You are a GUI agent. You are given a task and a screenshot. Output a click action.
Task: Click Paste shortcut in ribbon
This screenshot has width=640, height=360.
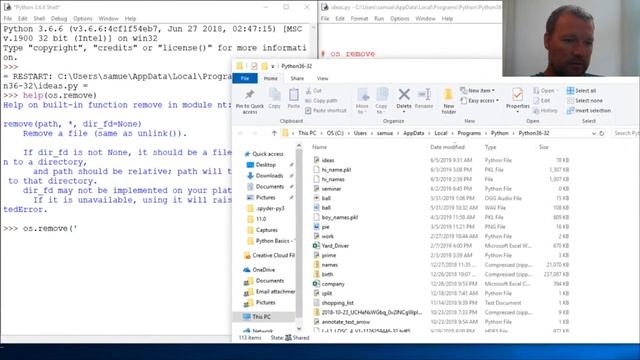326,110
